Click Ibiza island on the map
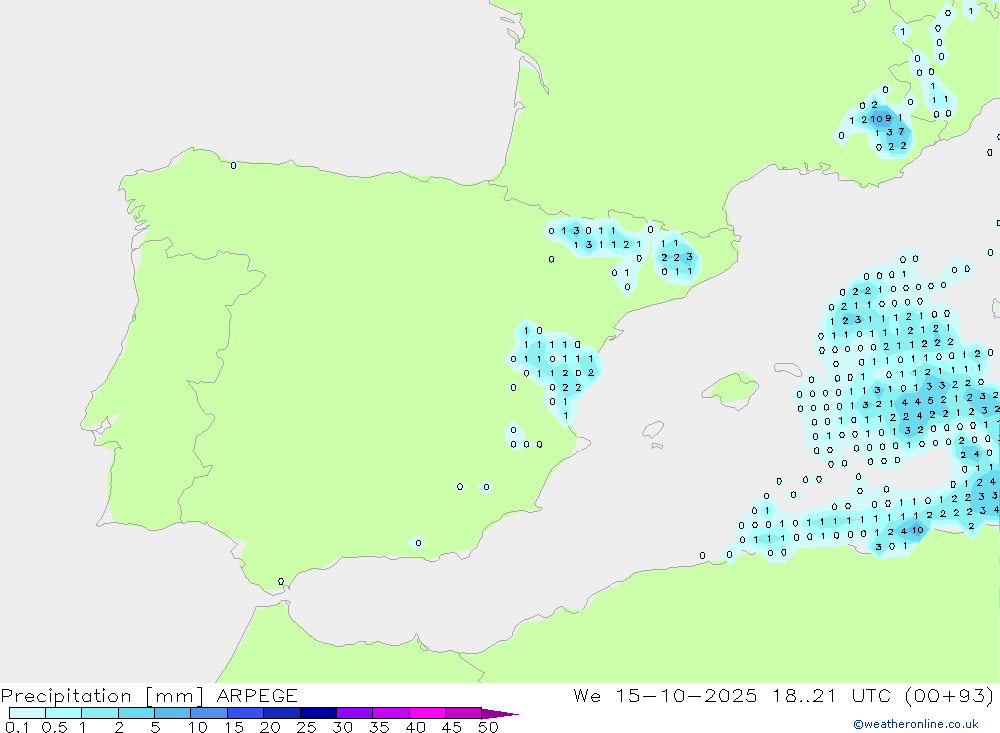 (x=652, y=430)
